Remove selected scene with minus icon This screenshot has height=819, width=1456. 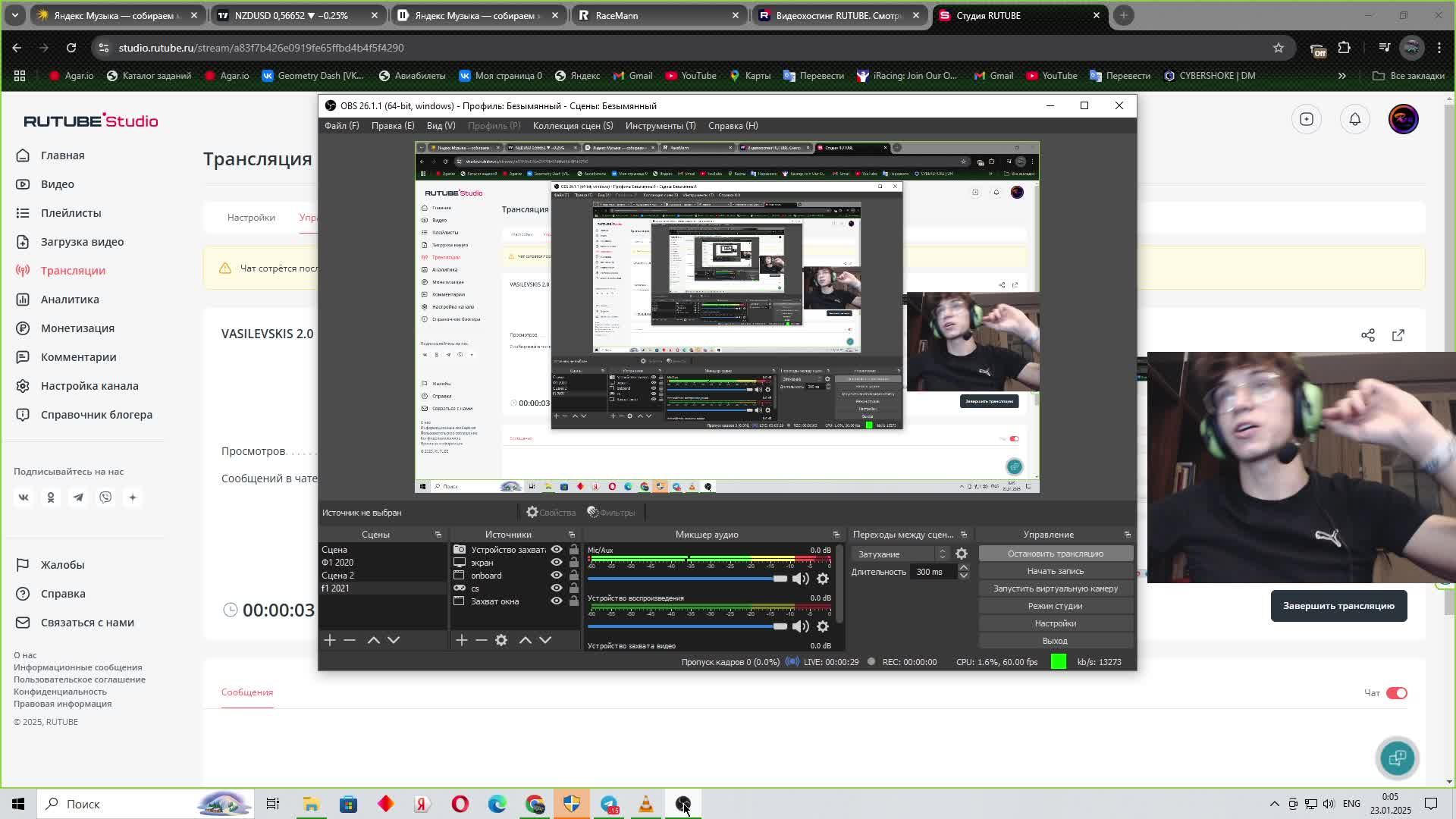pos(350,640)
